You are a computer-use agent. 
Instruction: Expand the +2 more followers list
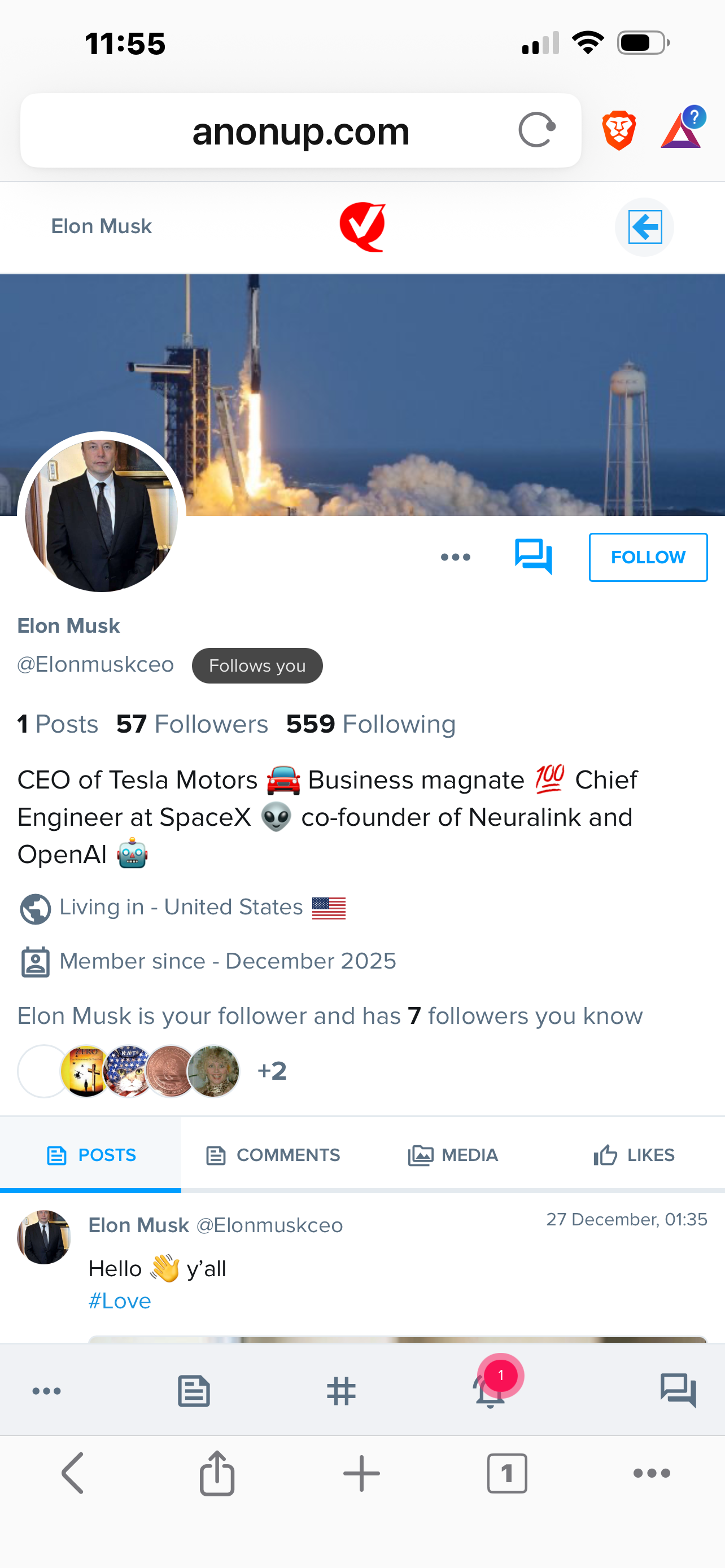[272, 1071]
